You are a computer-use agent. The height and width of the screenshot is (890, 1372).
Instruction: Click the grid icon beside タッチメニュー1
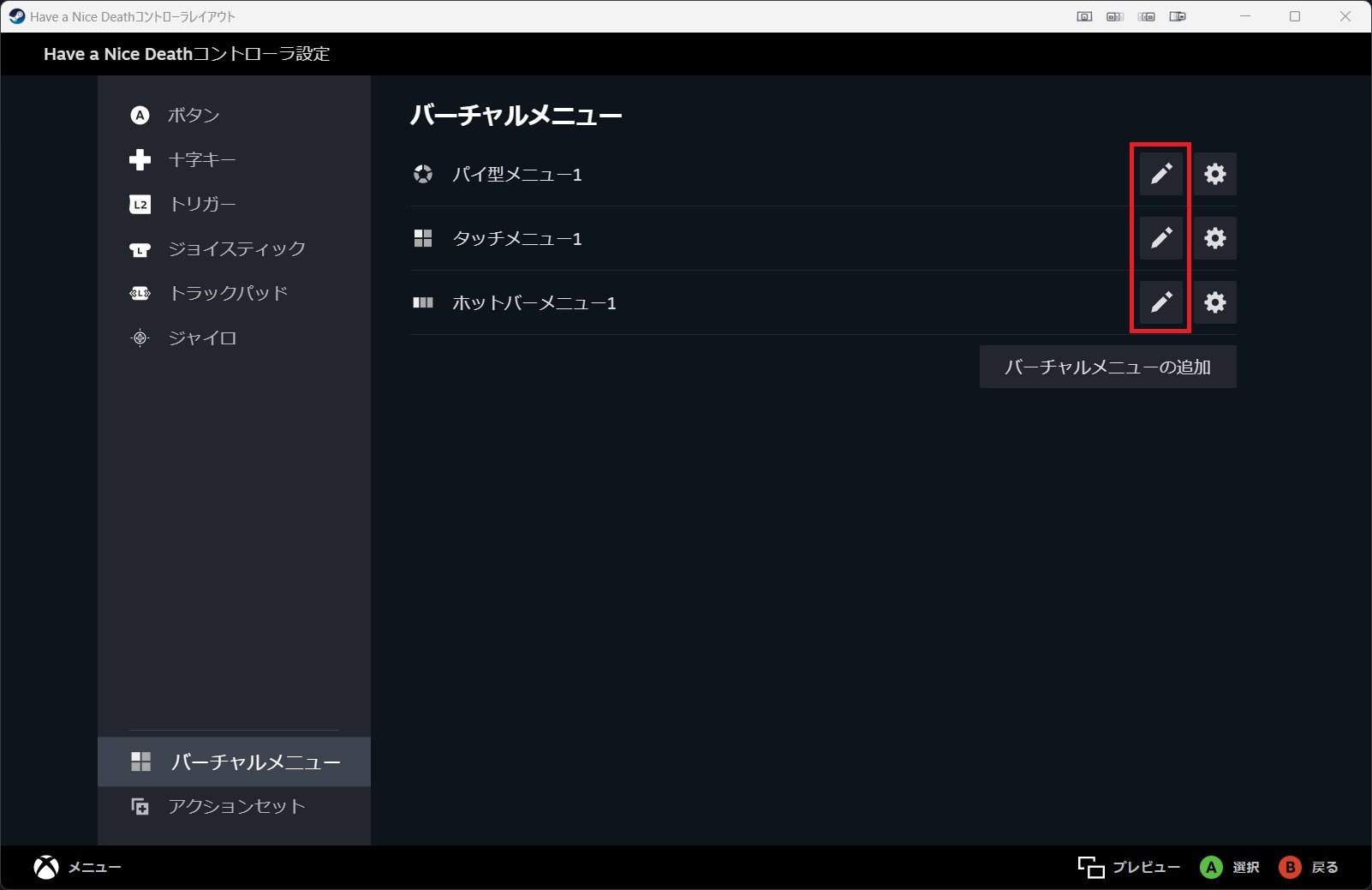pos(423,238)
